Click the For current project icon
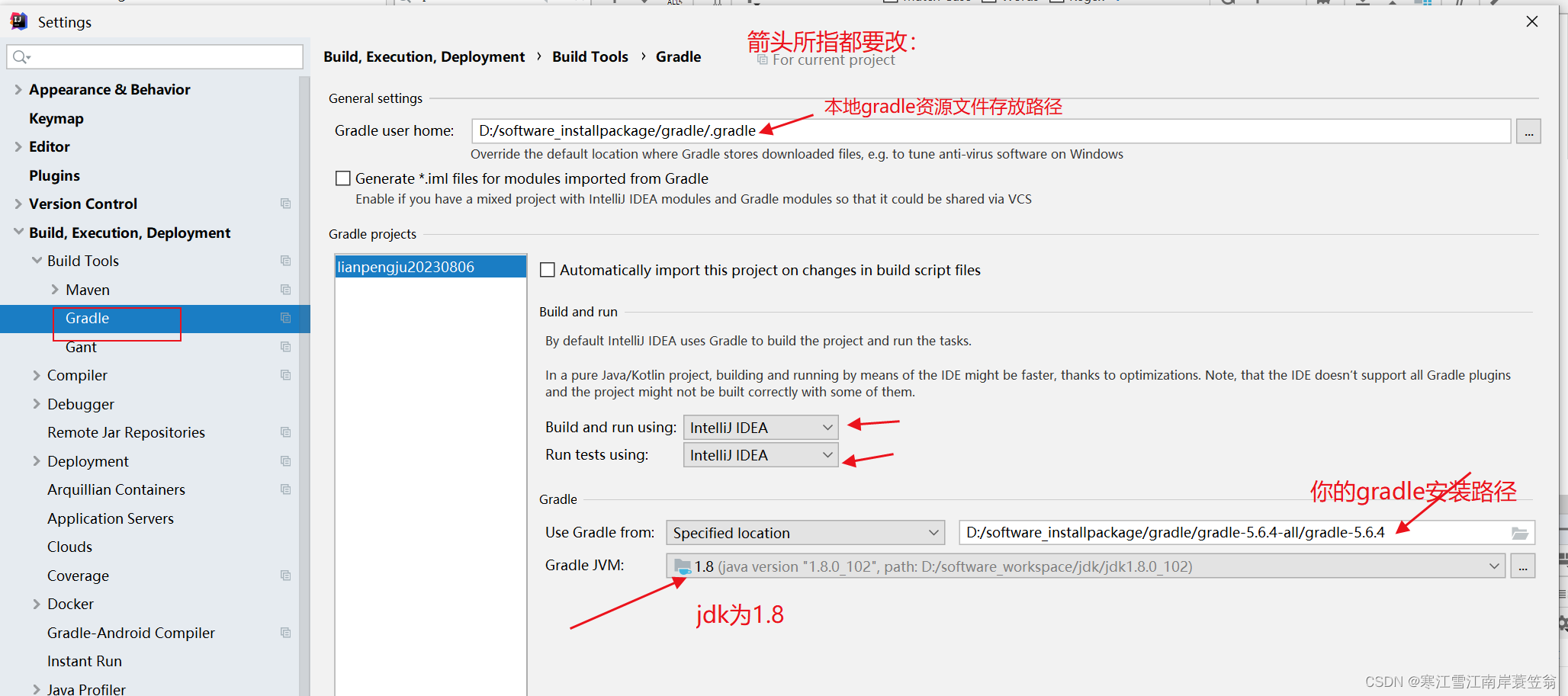Screen dimensions: 1568x696 point(762,59)
